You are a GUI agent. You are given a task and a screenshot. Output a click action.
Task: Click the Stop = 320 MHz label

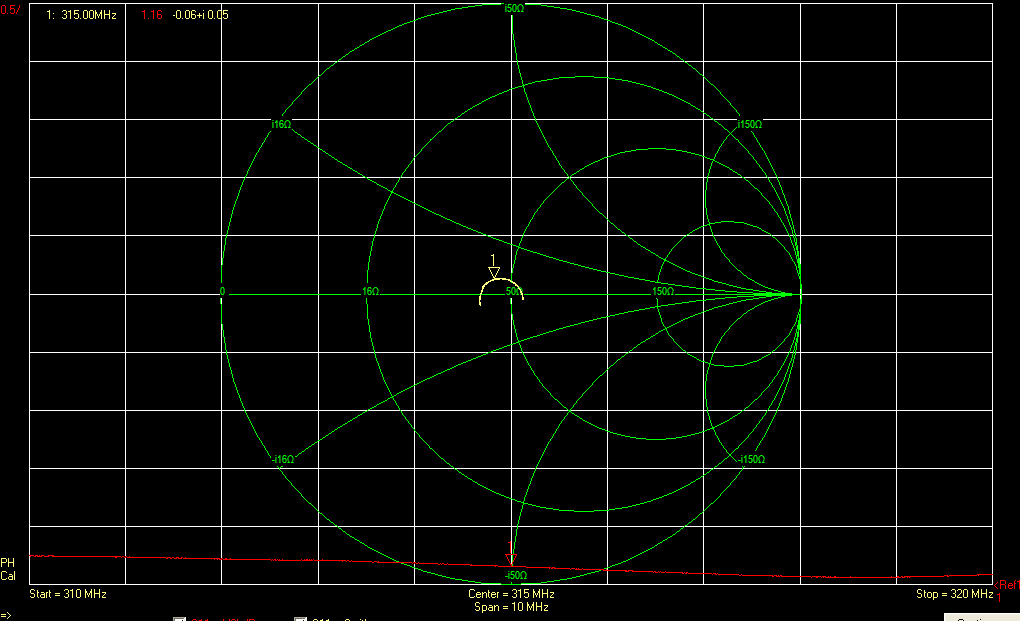tap(954, 594)
